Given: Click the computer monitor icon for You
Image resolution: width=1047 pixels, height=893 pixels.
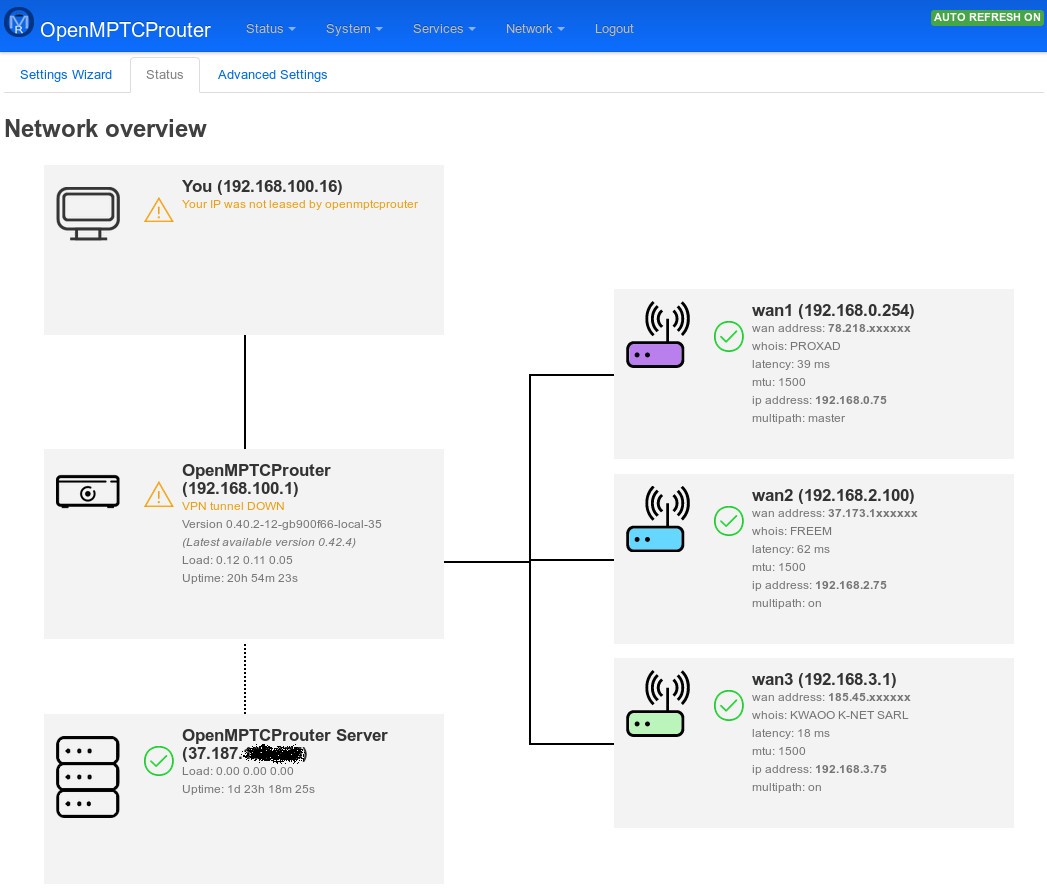Looking at the screenshot, I should (88, 213).
